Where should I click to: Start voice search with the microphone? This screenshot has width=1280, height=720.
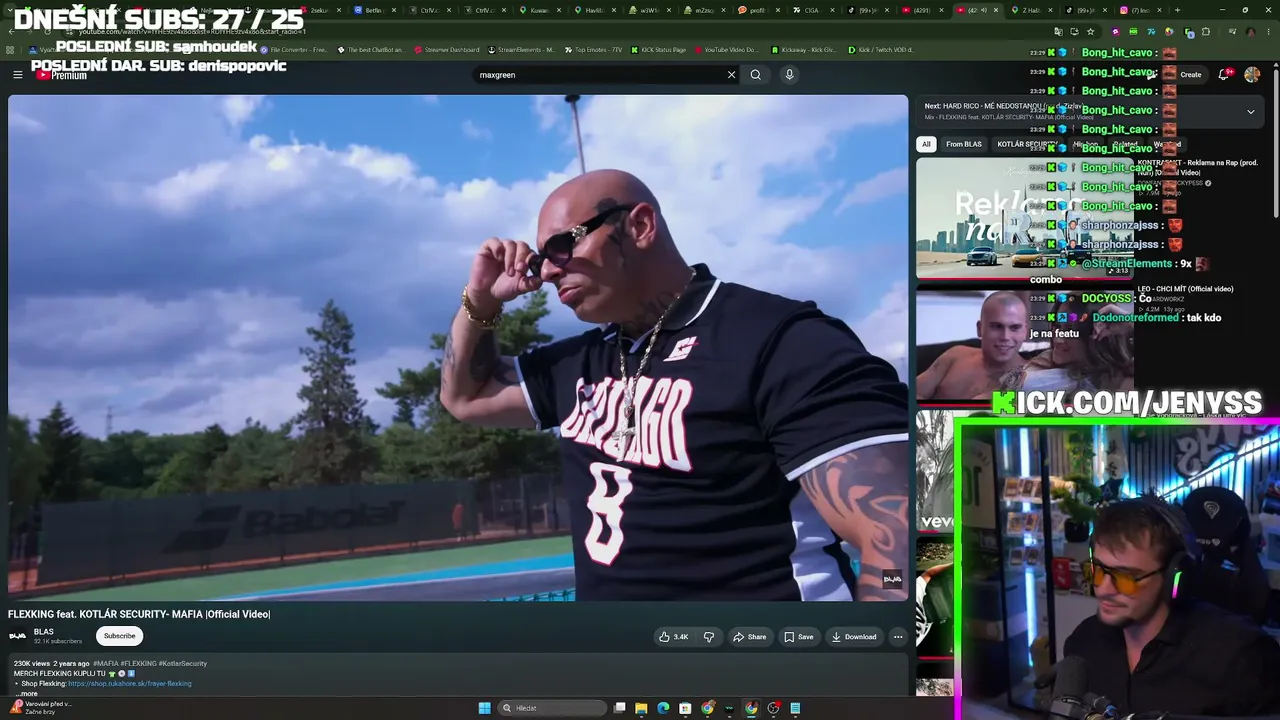789,74
